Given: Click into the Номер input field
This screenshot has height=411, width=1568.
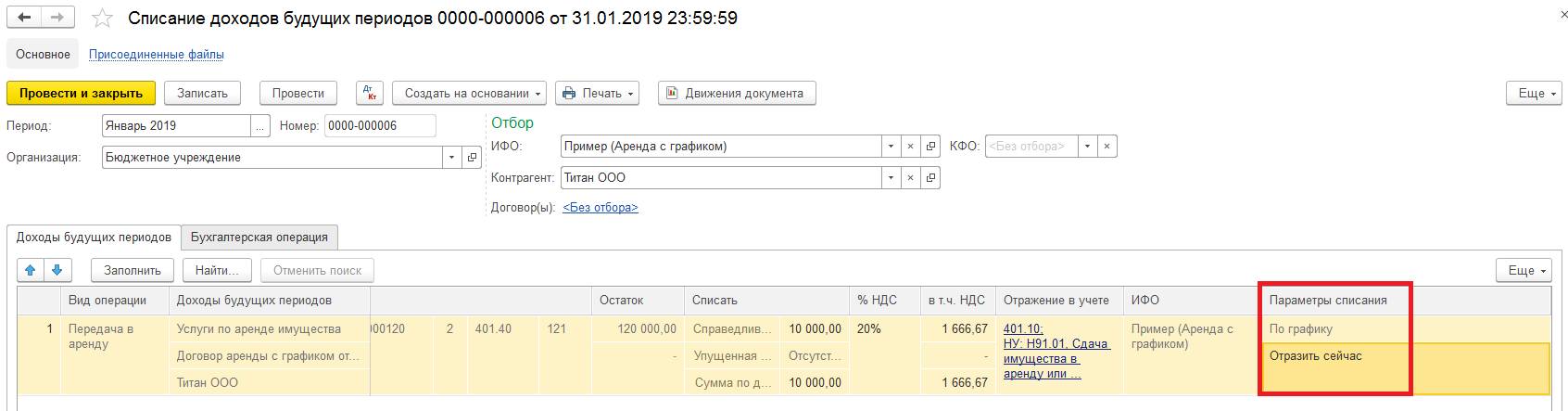Looking at the screenshot, I should click(x=379, y=125).
